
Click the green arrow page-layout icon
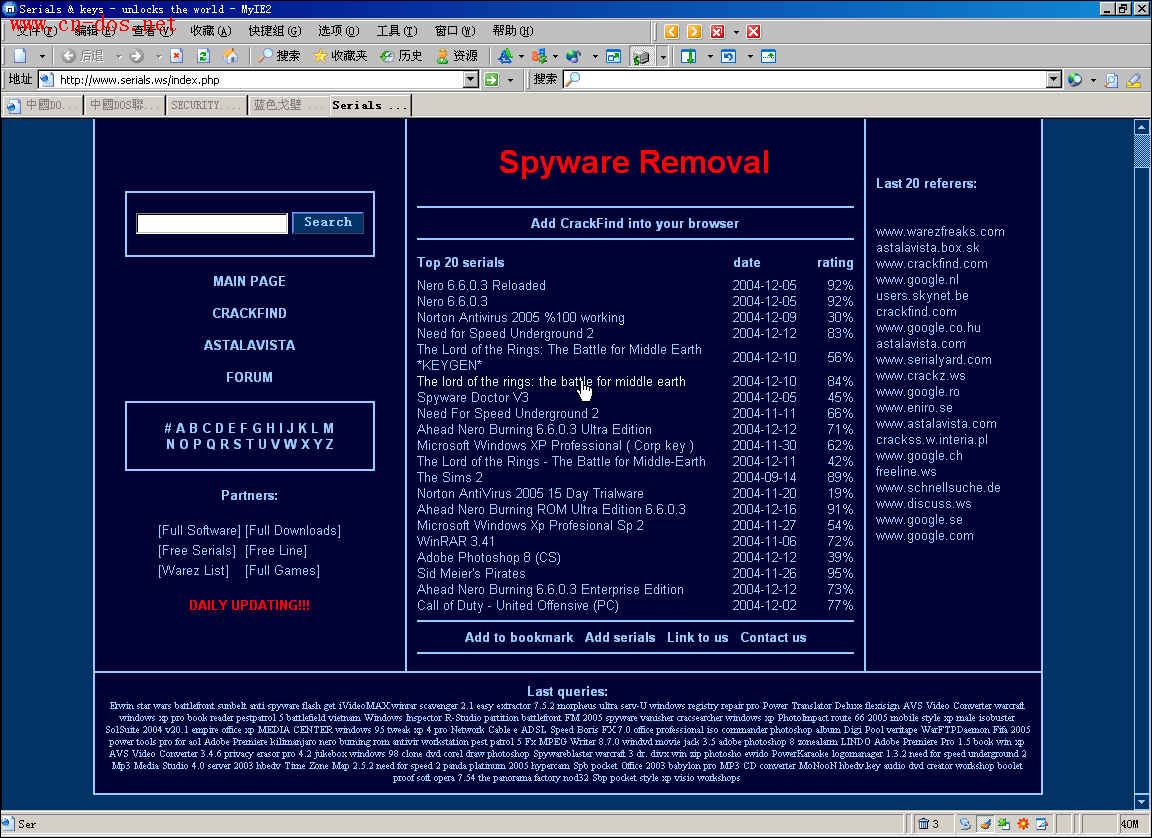(688, 56)
